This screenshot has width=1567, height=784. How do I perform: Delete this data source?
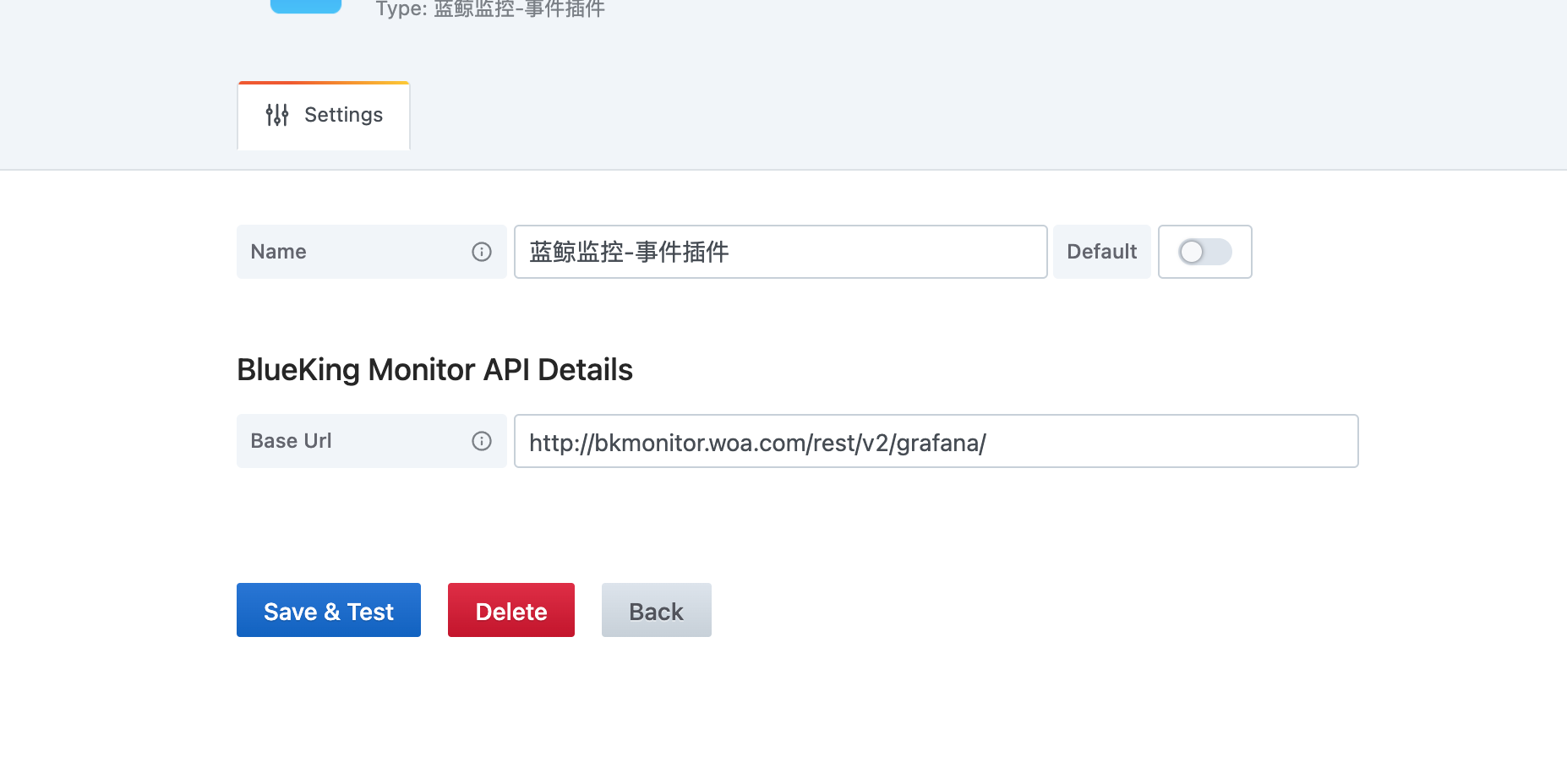(x=511, y=610)
